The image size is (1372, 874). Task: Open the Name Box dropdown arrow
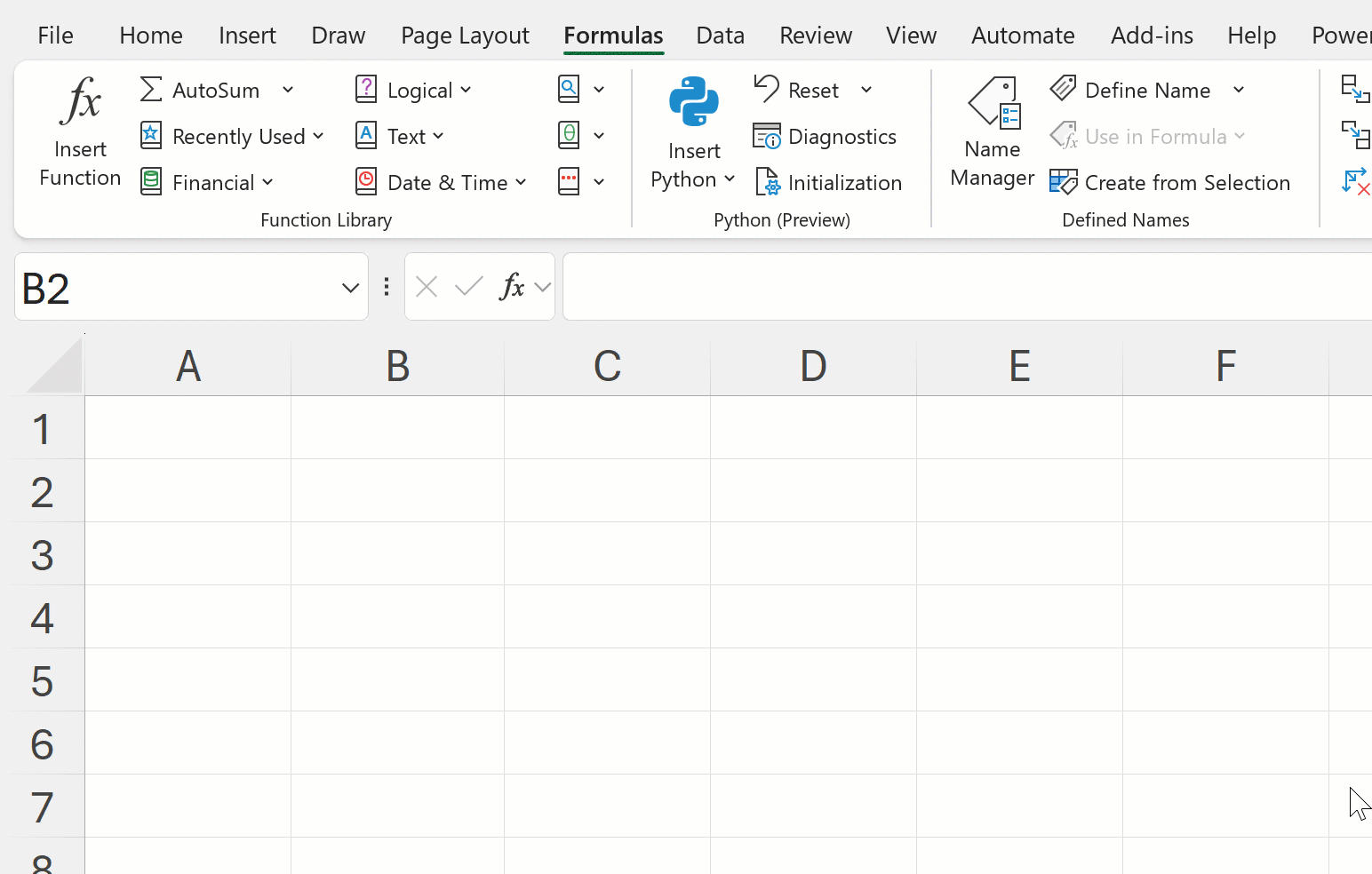pyautogui.click(x=348, y=287)
